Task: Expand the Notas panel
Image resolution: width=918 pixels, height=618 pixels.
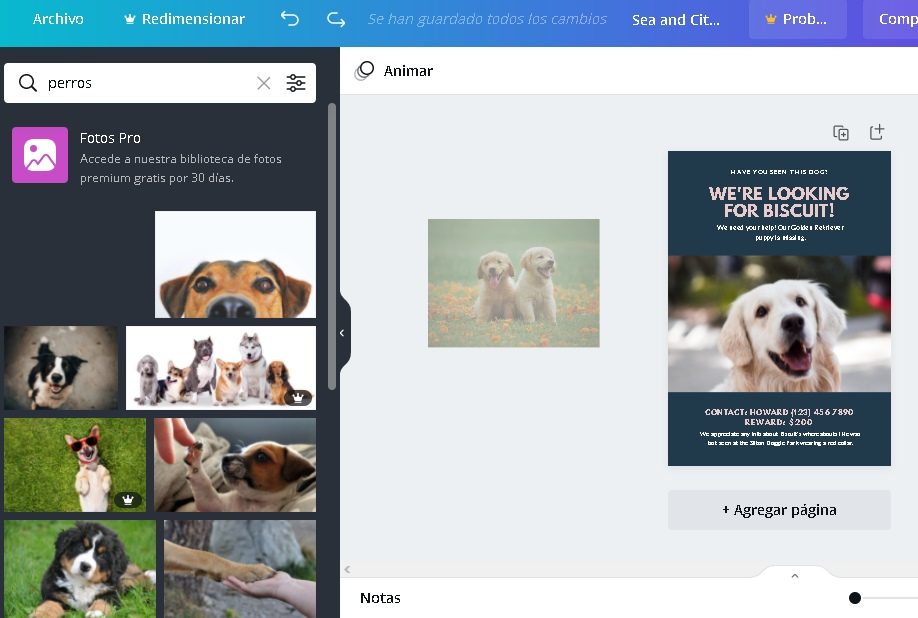Action: (794, 576)
